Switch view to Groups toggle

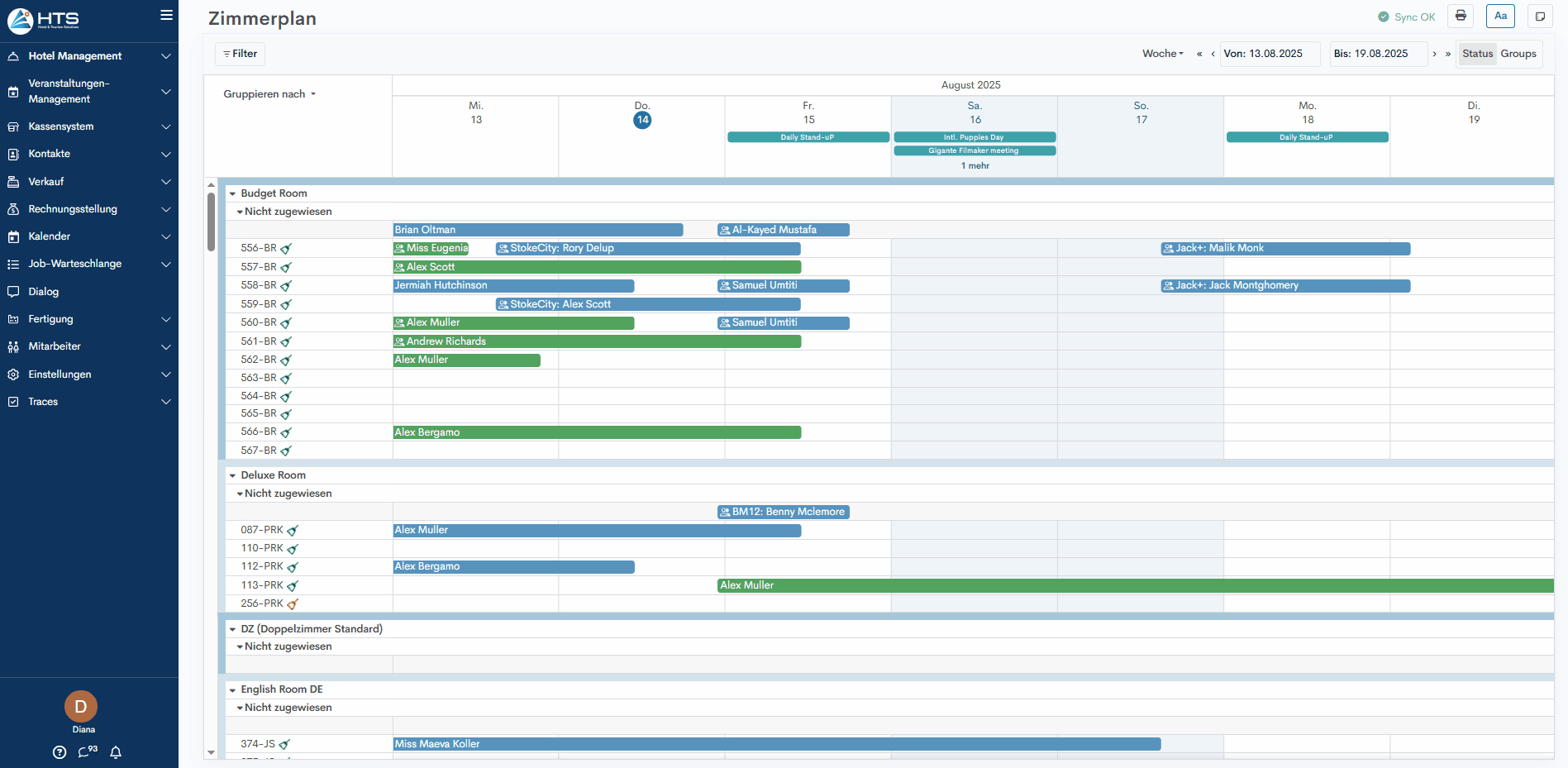coord(1518,54)
